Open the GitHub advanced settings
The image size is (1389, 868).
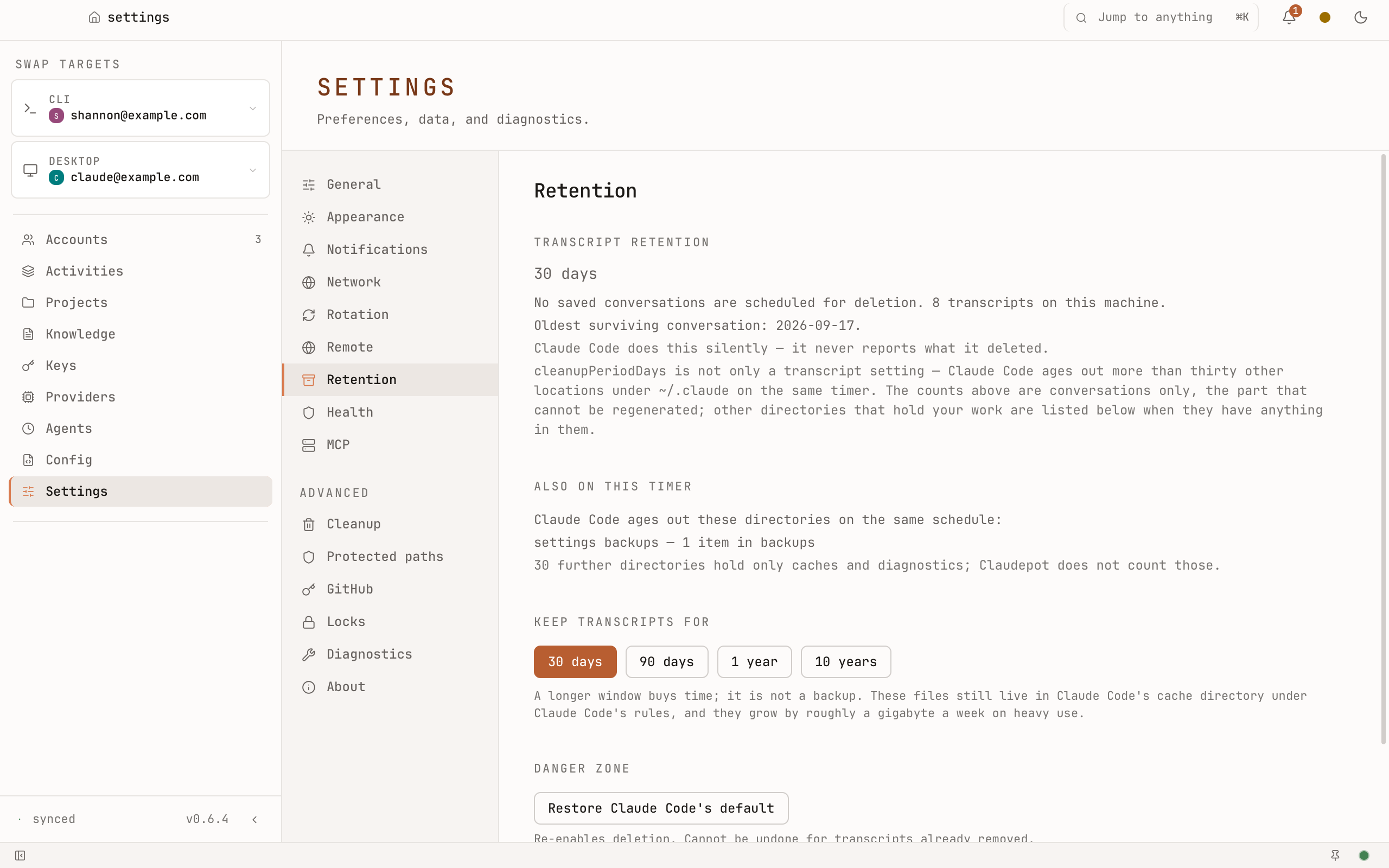click(x=390, y=589)
